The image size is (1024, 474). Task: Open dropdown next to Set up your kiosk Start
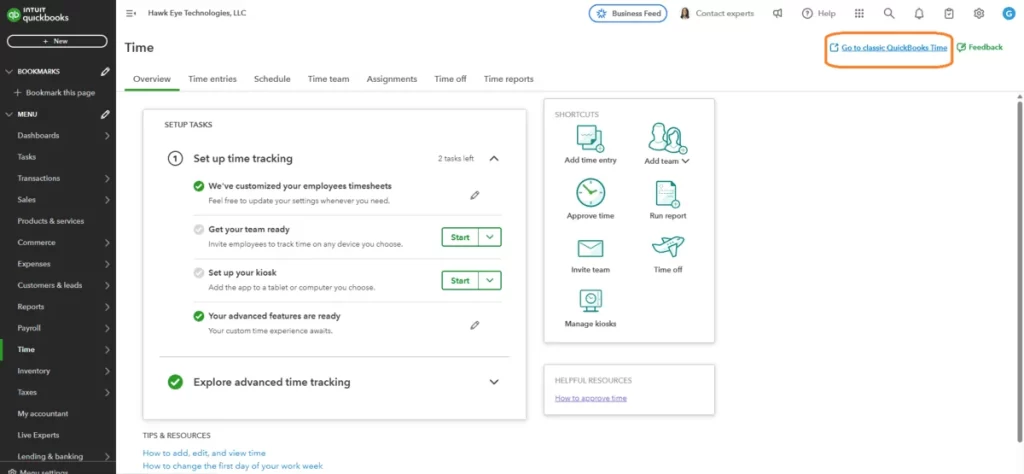pos(490,280)
